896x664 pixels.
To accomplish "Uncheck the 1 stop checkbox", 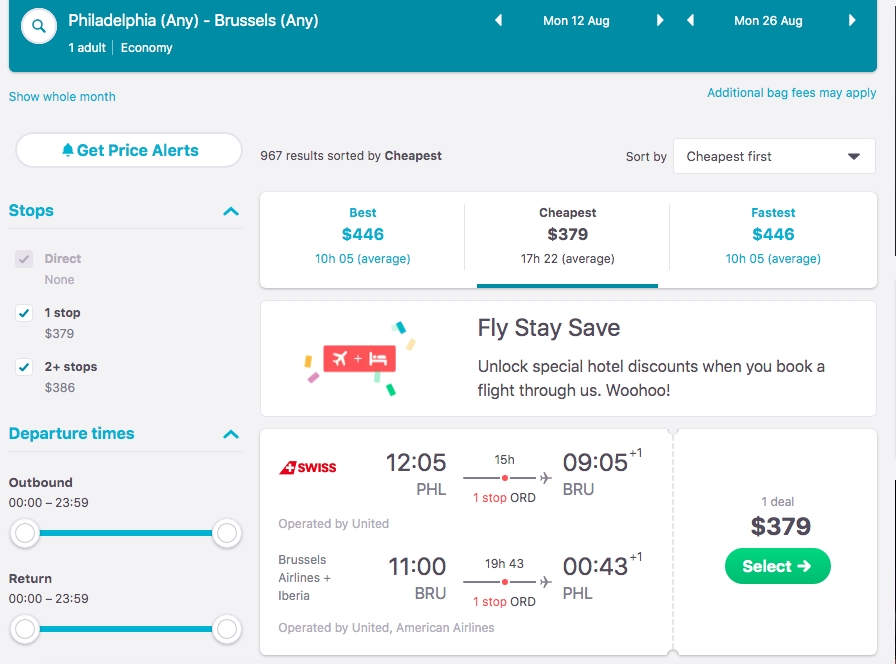I will pos(24,313).
